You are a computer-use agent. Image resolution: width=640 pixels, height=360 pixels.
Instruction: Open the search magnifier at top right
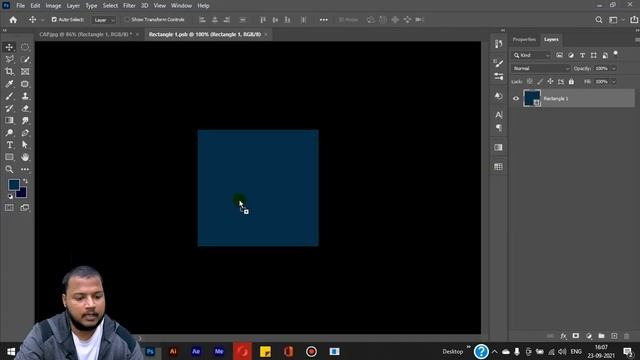tap(598, 20)
